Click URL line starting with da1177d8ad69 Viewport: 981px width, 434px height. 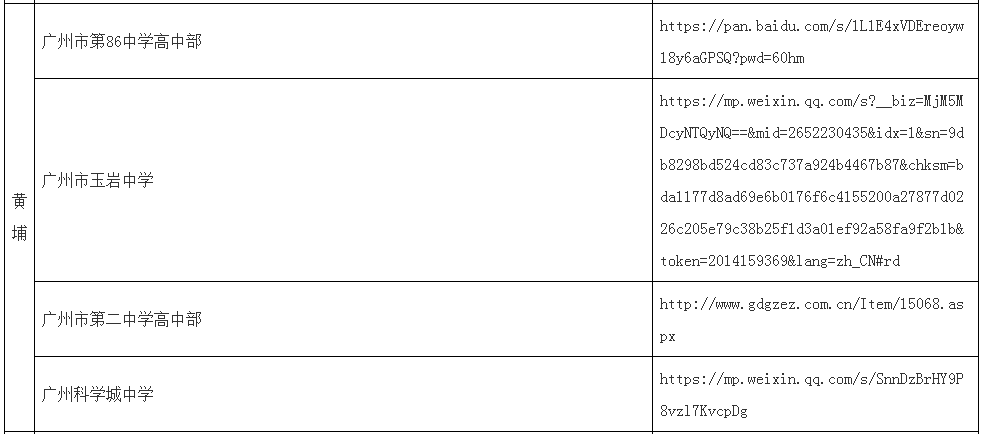click(811, 197)
